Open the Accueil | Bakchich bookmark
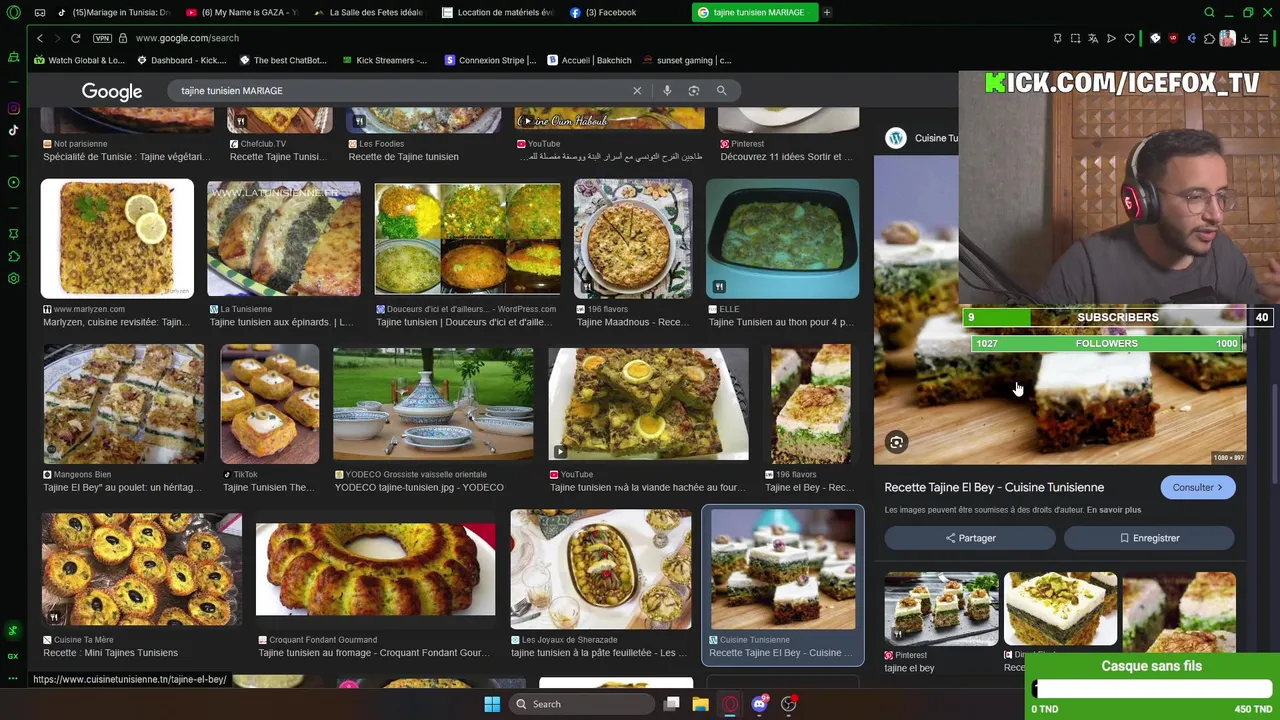1280x720 pixels. pyautogui.click(x=589, y=60)
